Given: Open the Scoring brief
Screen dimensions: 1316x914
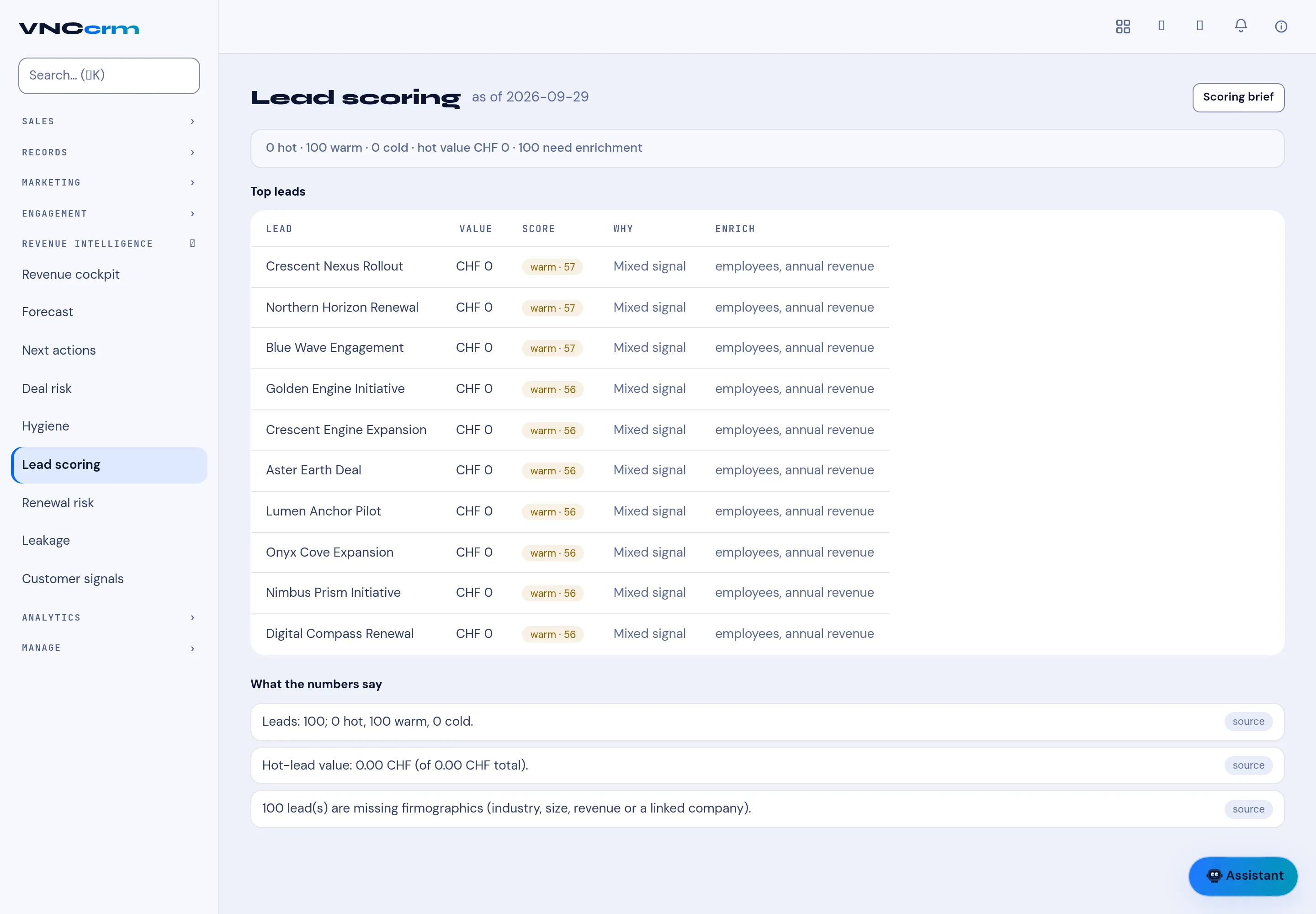Looking at the screenshot, I should [1238, 97].
